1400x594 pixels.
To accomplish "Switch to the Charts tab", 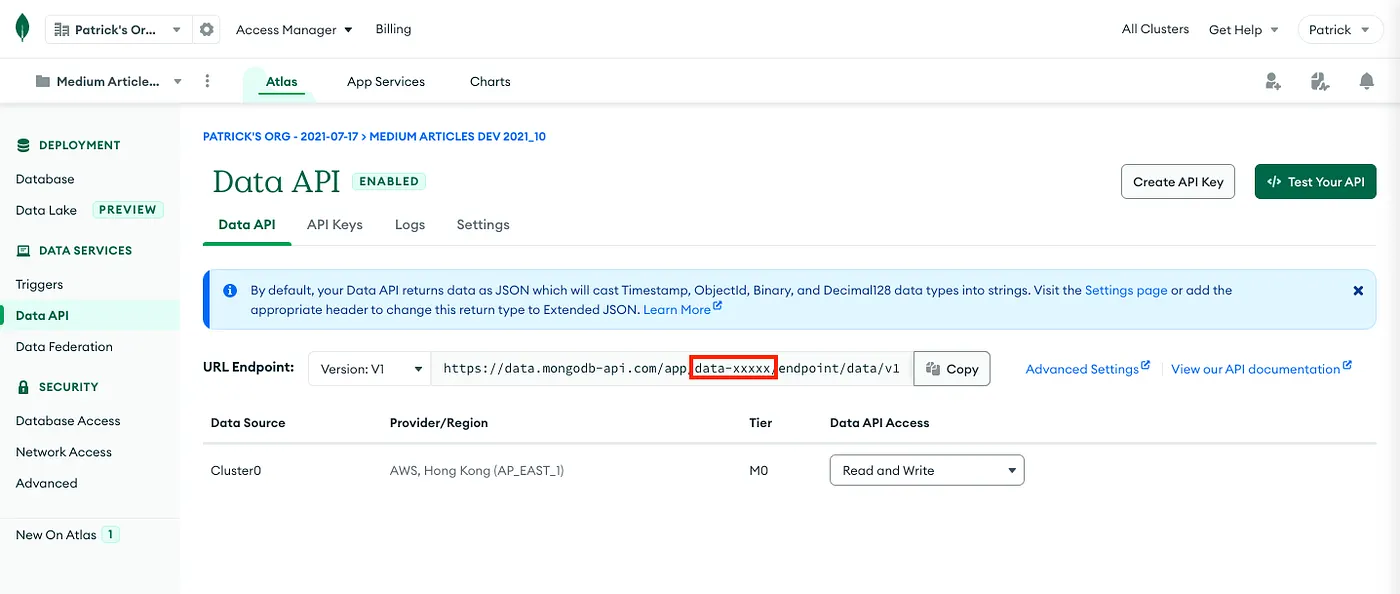I will [490, 82].
